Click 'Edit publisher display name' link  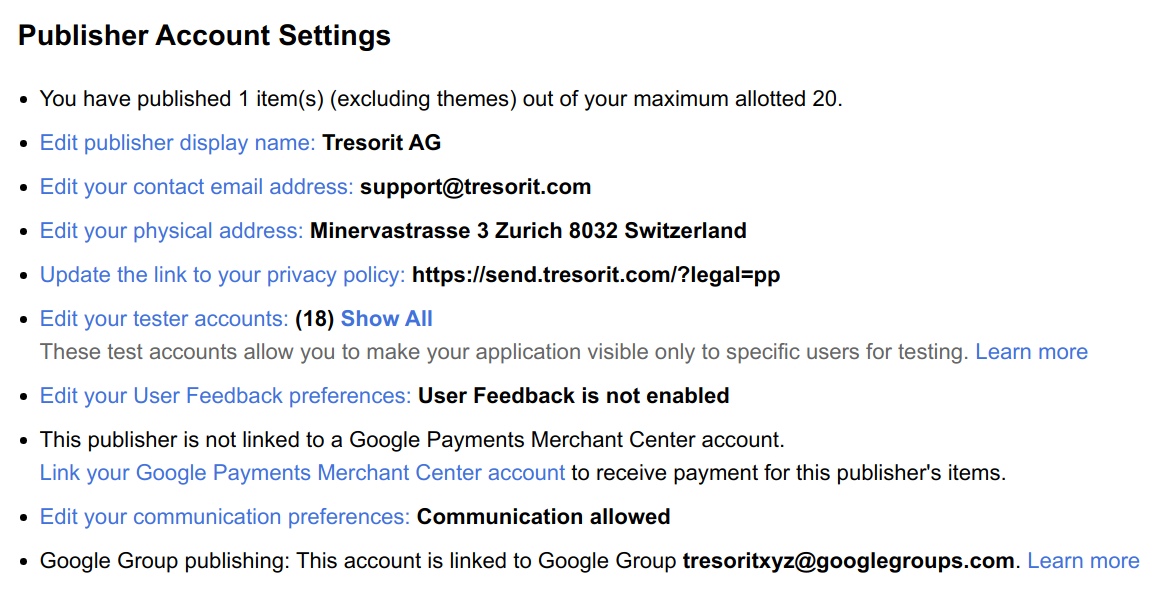pos(177,143)
